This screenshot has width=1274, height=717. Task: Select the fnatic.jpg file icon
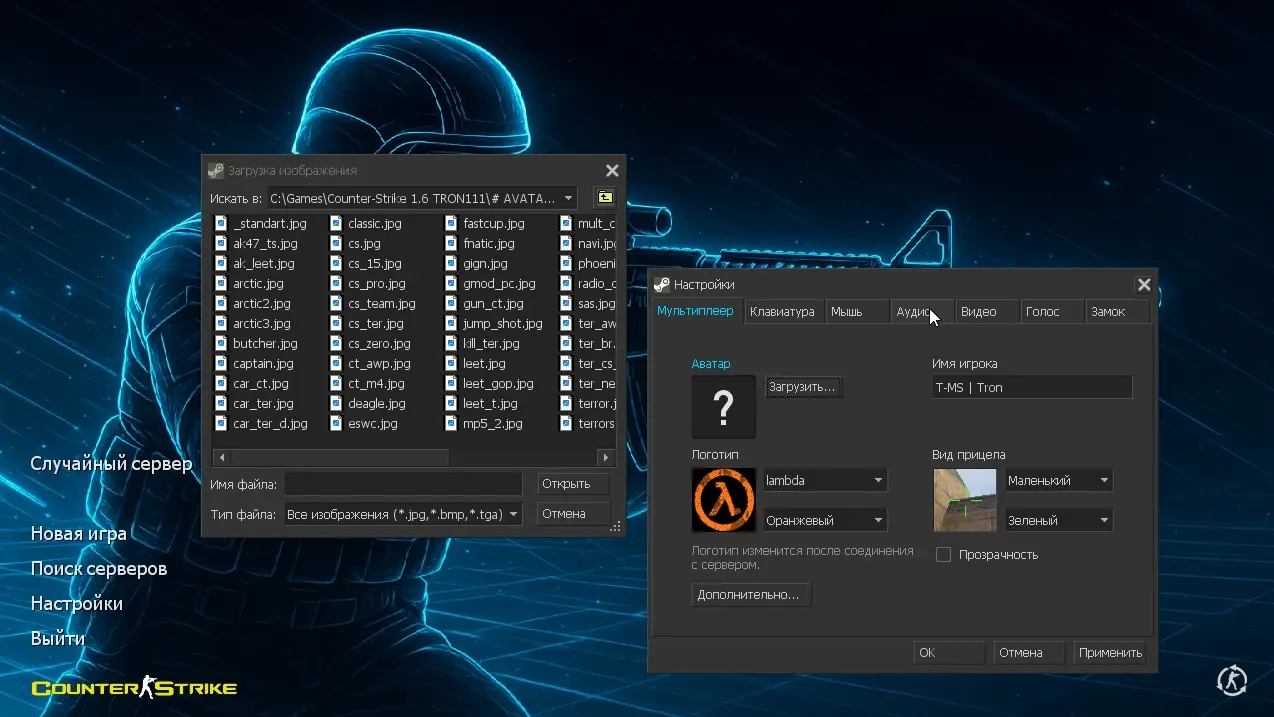click(x=451, y=244)
